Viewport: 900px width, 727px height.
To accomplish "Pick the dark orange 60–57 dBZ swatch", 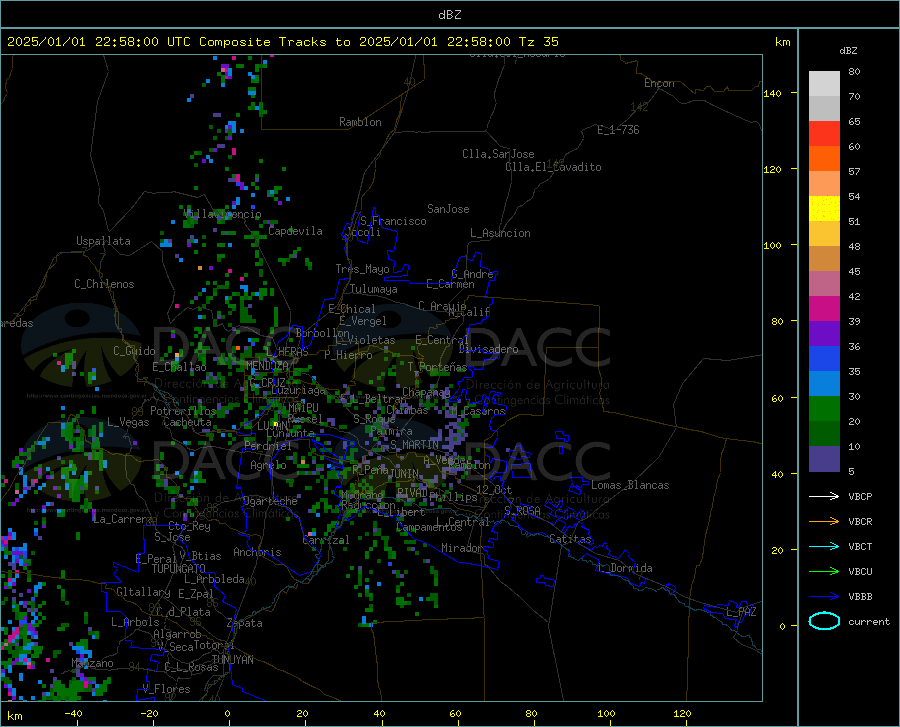I will point(824,158).
